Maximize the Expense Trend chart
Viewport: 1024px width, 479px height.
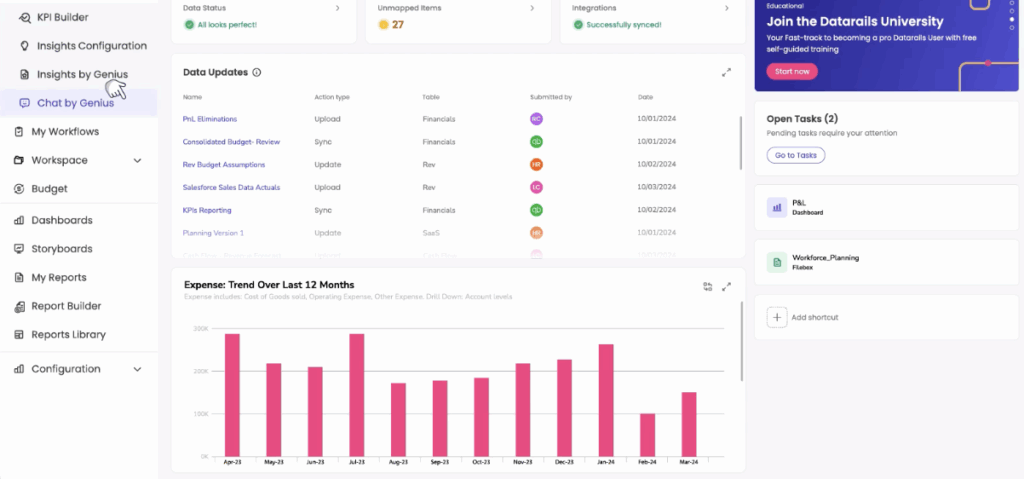727,286
